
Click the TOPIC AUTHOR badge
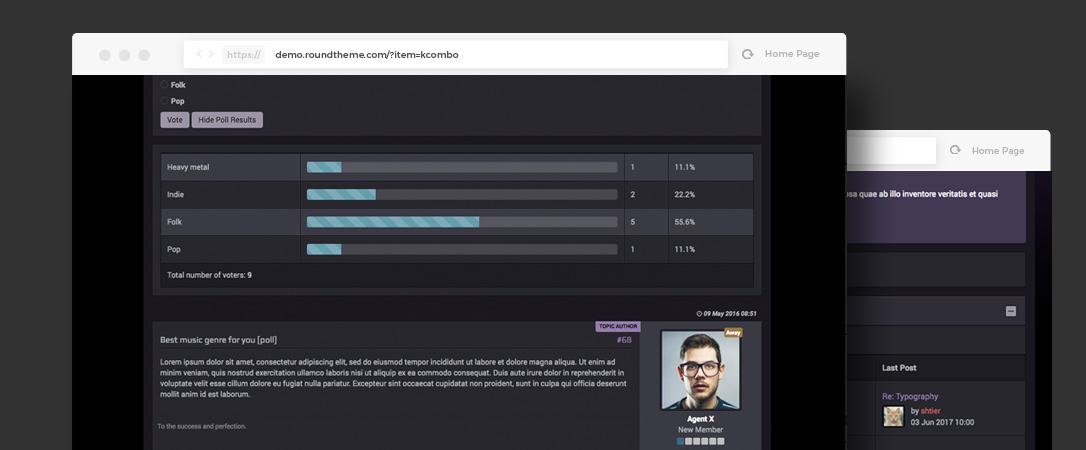[x=618, y=326]
